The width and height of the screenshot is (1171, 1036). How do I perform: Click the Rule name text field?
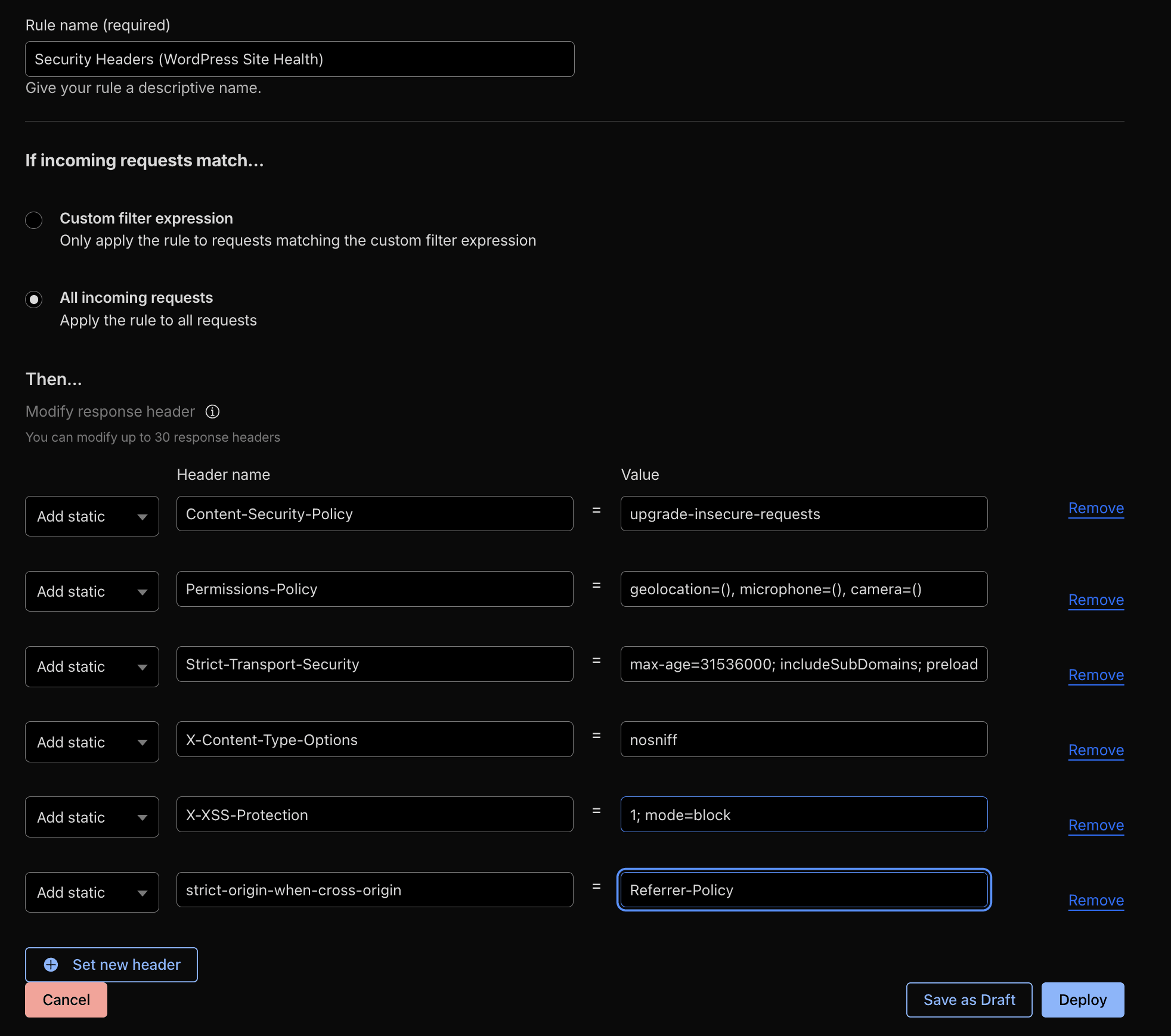click(299, 59)
